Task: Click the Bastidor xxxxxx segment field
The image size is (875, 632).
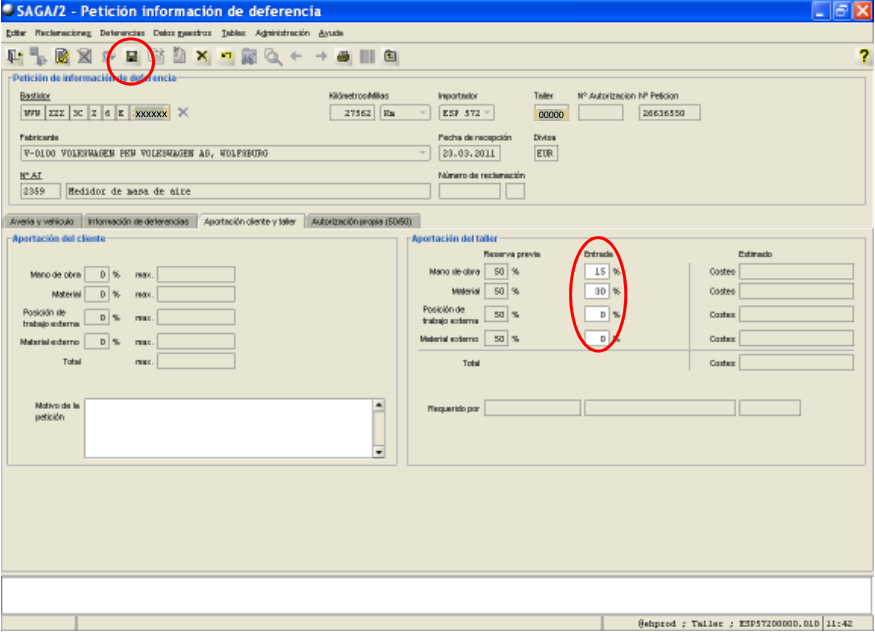Action: coord(151,113)
